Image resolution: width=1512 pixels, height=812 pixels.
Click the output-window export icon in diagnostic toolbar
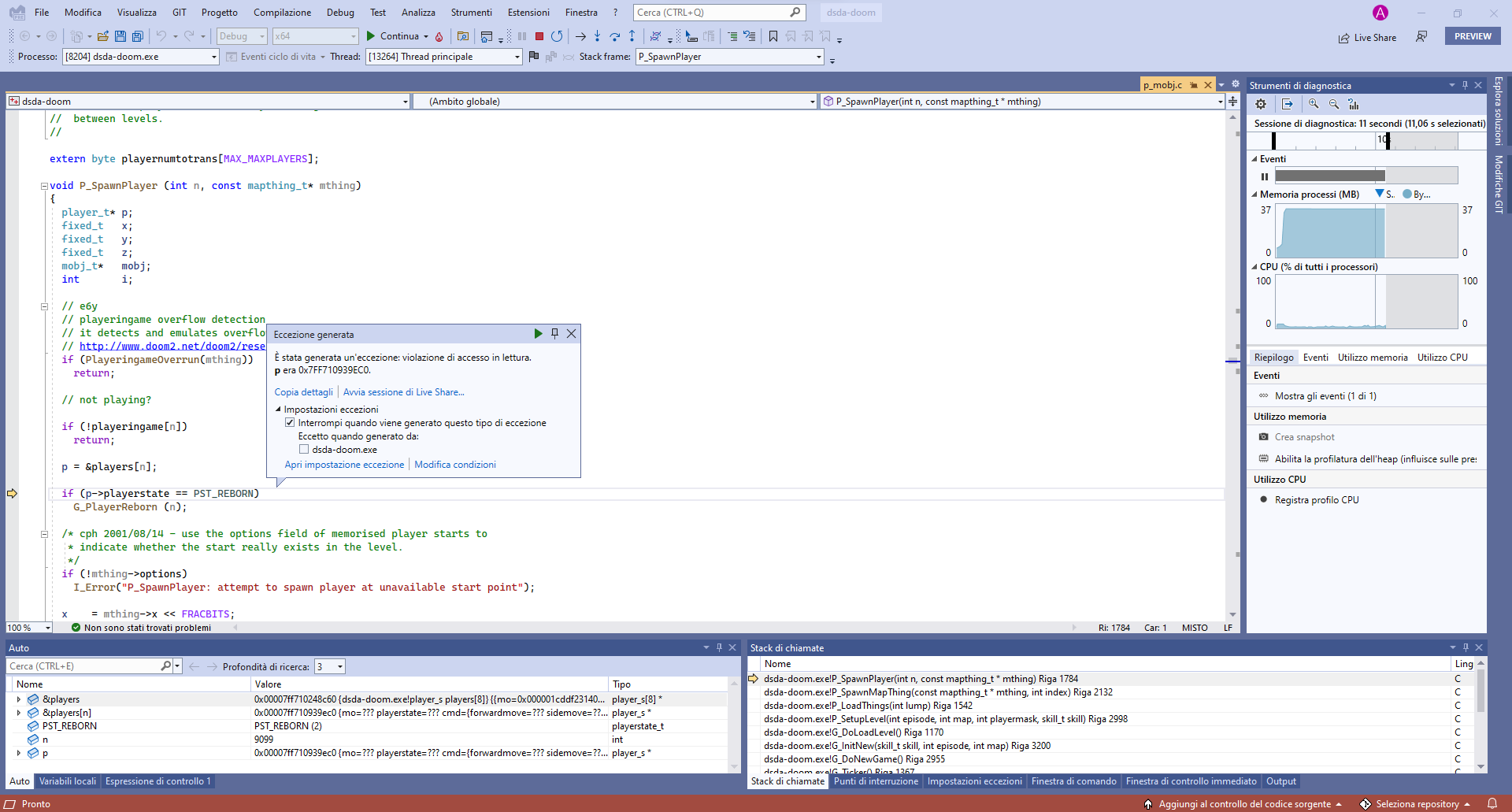[1288, 104]
